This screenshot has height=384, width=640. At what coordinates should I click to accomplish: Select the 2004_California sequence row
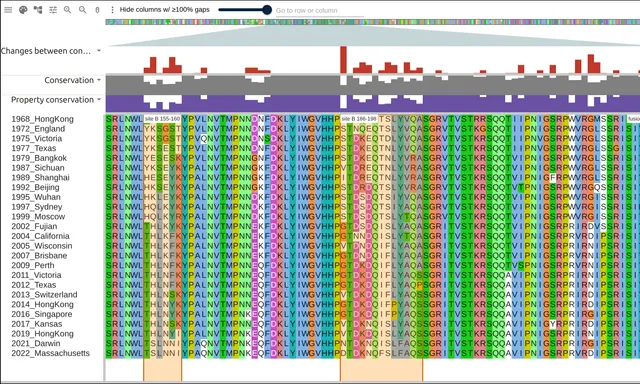40,236
